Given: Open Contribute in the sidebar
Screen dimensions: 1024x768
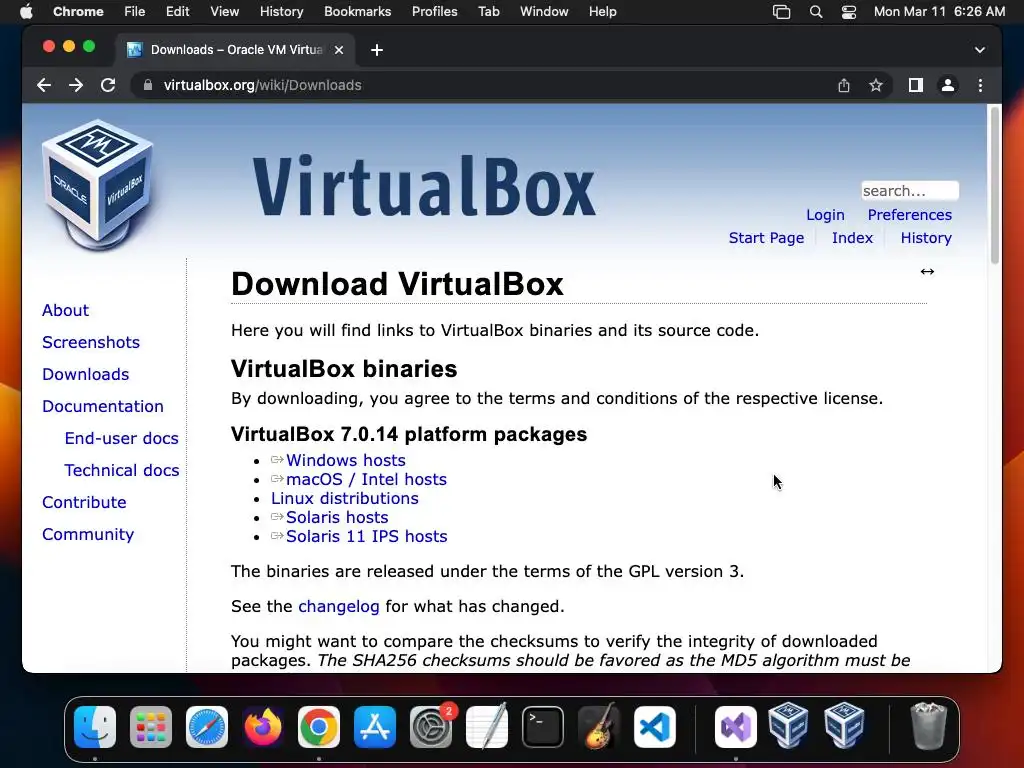Looking at the screenshot, I should pos(84,502).
